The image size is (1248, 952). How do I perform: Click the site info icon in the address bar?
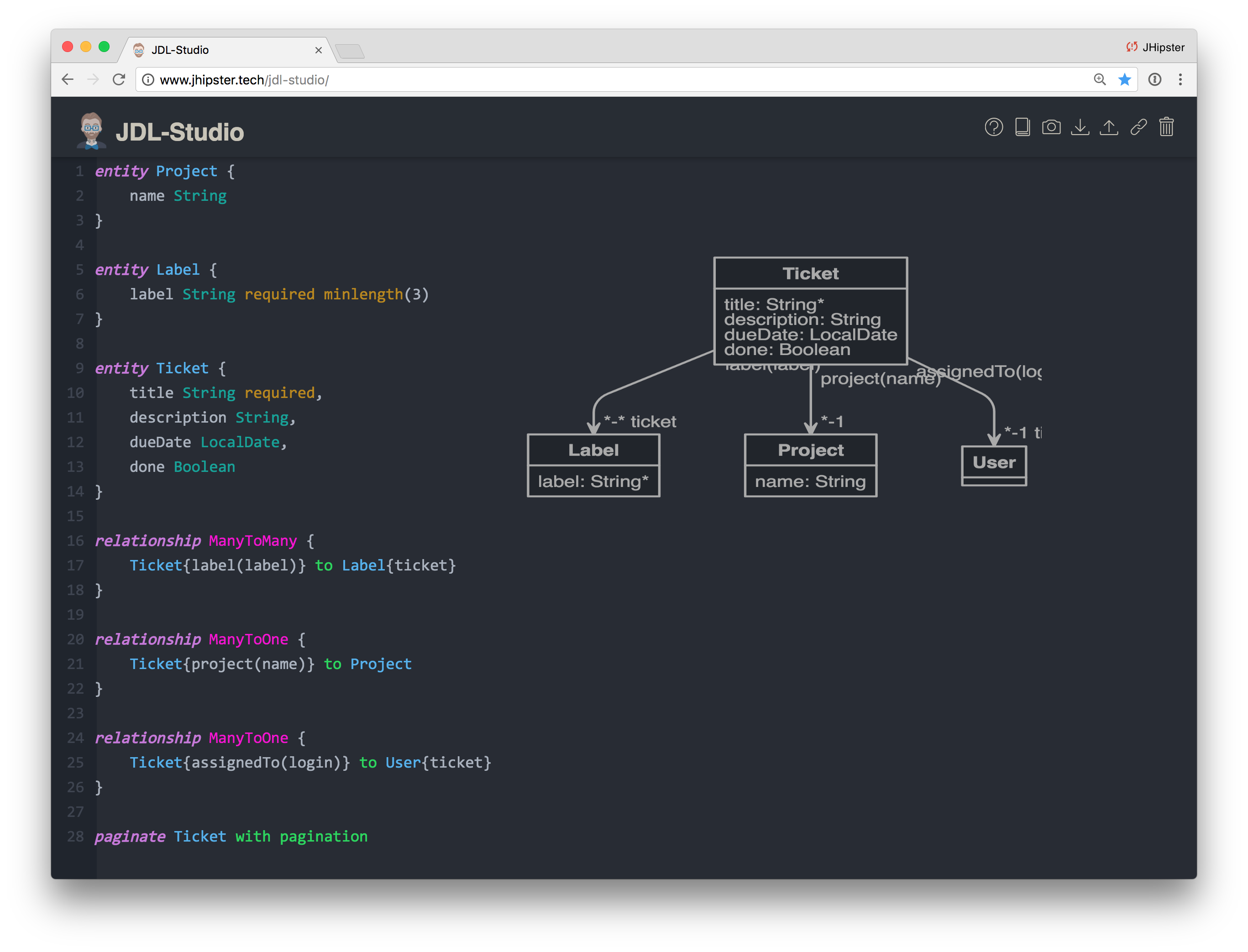pyautogui.click(x=148, y=80)
